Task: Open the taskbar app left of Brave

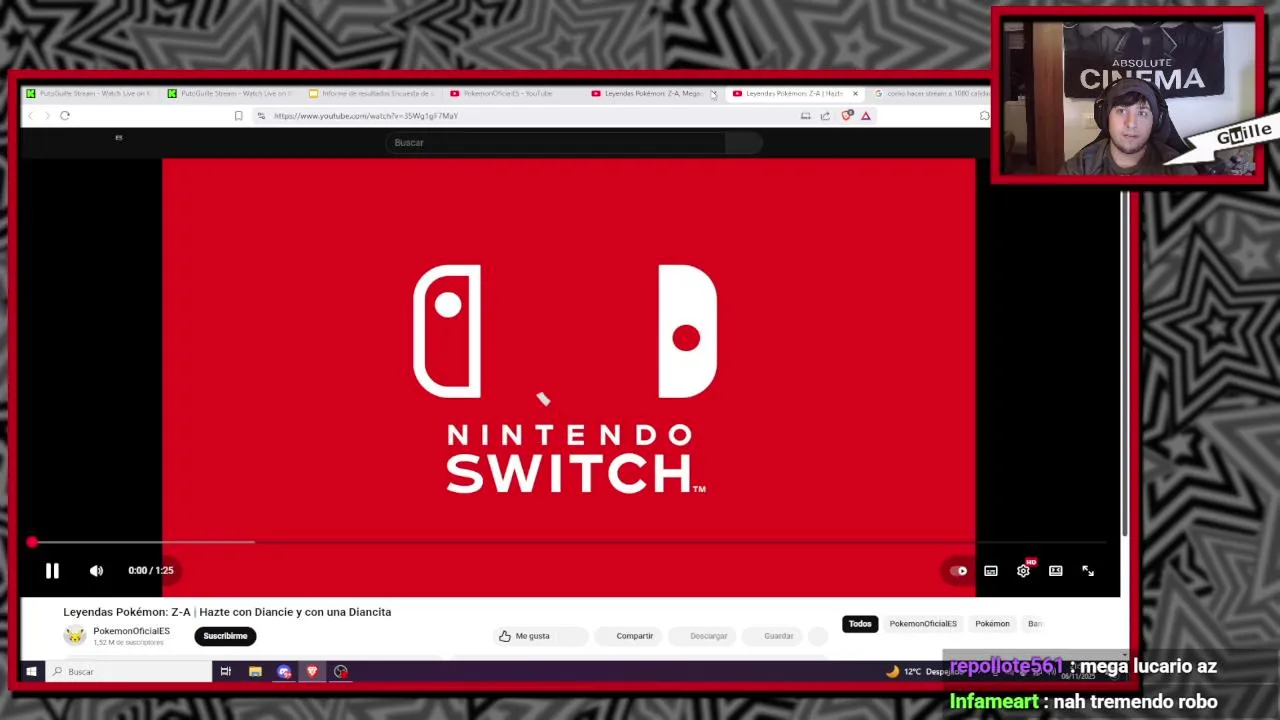Action: point(284,672)
